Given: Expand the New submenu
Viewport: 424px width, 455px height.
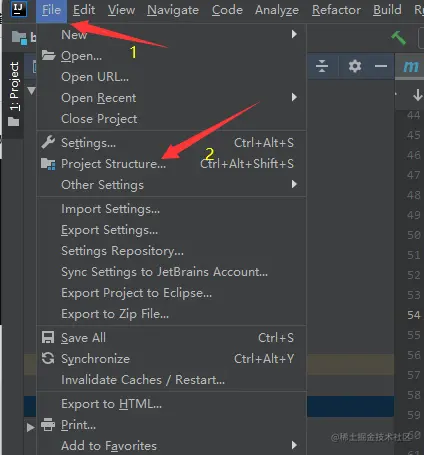Looking at the screenshot, I should tap(171, 34).
